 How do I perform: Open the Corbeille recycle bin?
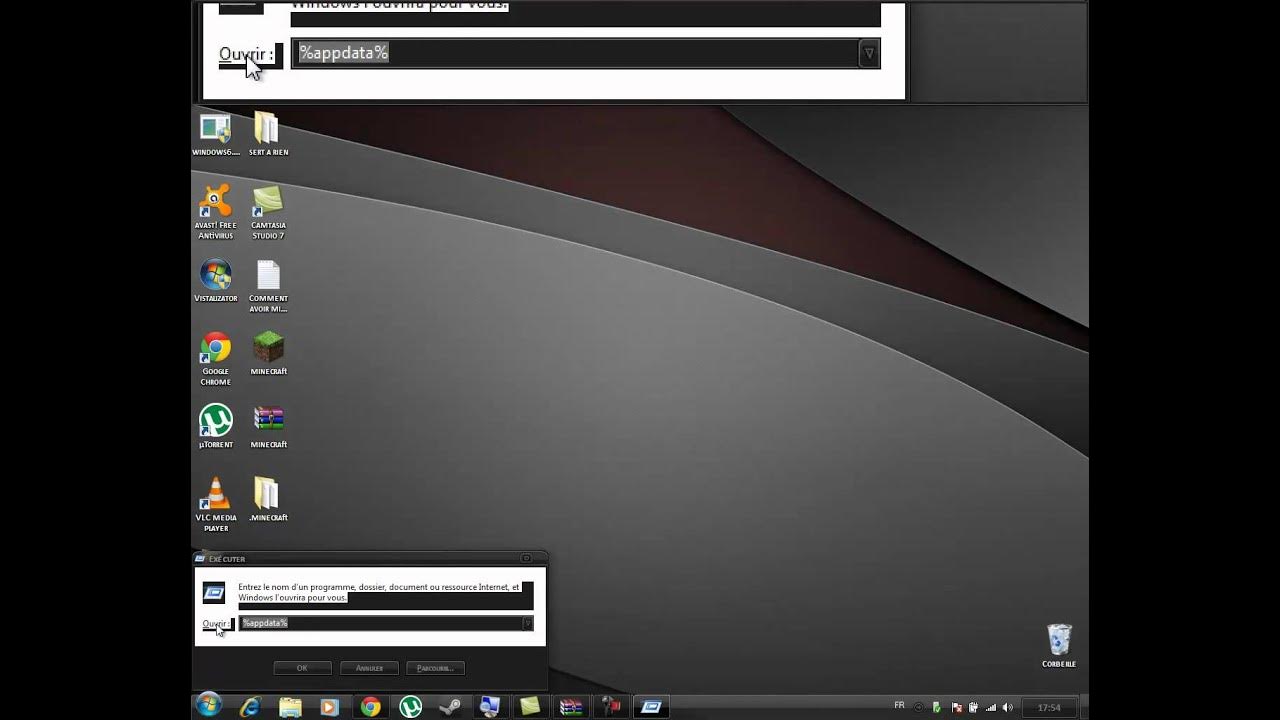(1059, 646)
